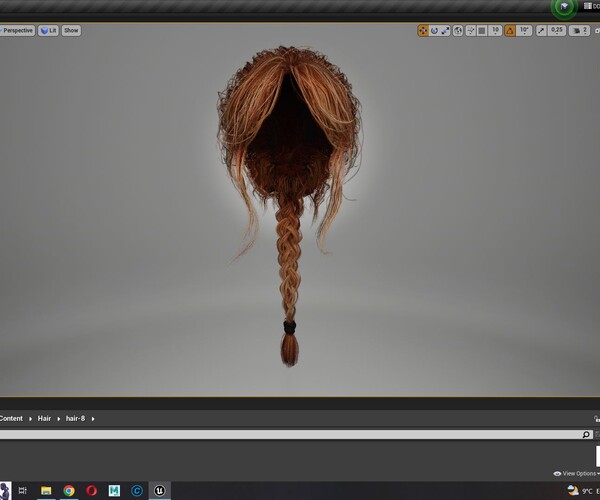Click the braided hair model in viewport
The image size is (600, 500).
coord(289,207)
